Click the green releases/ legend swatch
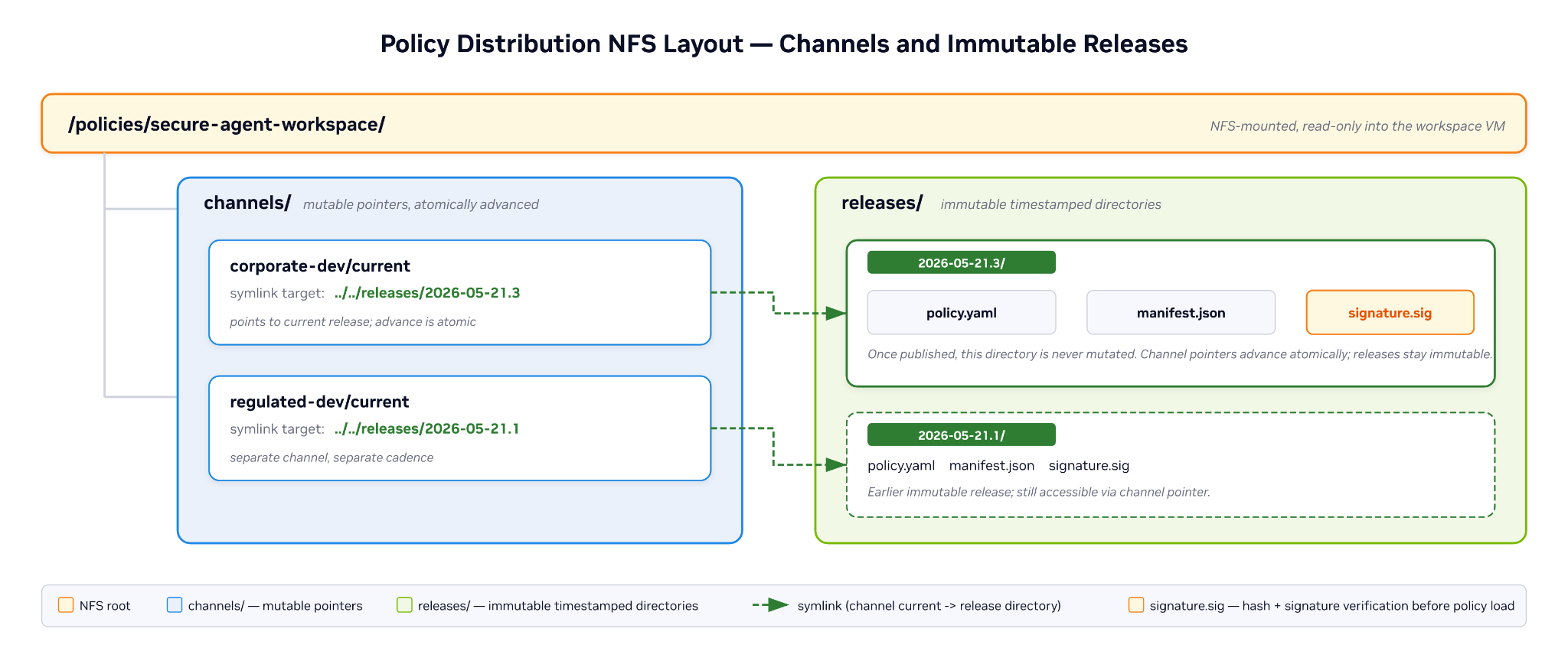Image resolution: width=1568 pixels, height=648 pixels. tap(404, 605)
